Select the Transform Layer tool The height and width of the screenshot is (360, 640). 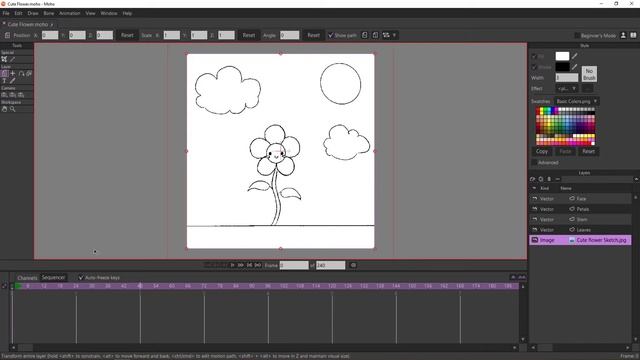(4, 73)
